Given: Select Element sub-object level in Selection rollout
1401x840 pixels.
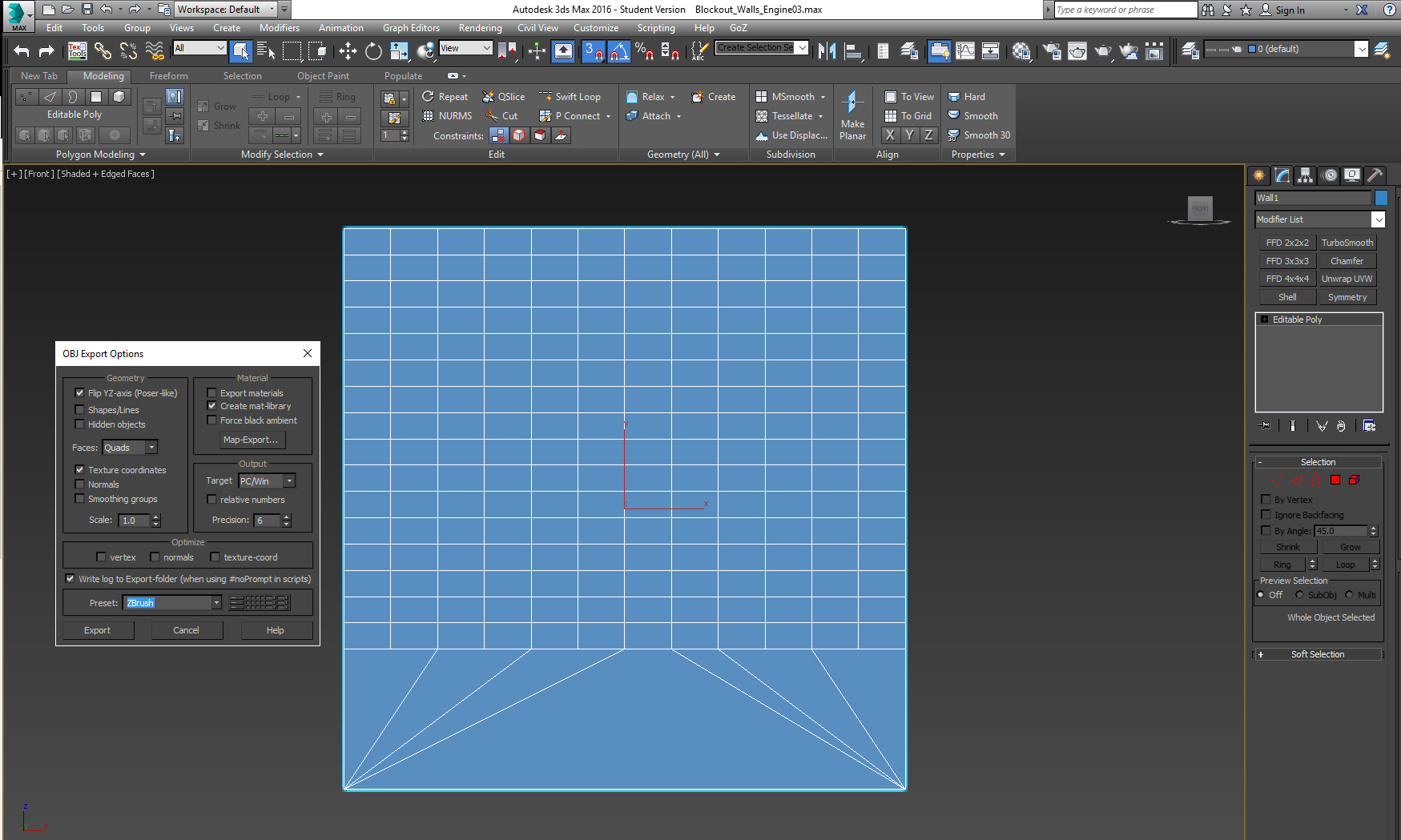Looking at the screenshot, I should point(1355,480).
